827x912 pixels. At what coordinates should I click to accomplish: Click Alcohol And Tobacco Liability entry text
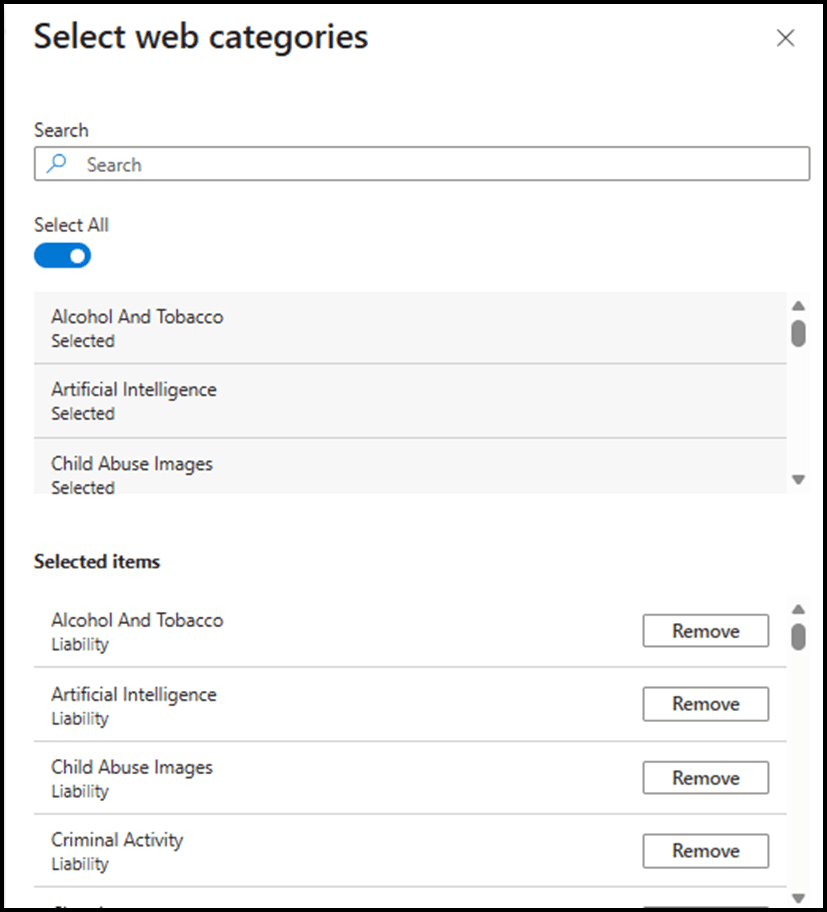[137, 632]
